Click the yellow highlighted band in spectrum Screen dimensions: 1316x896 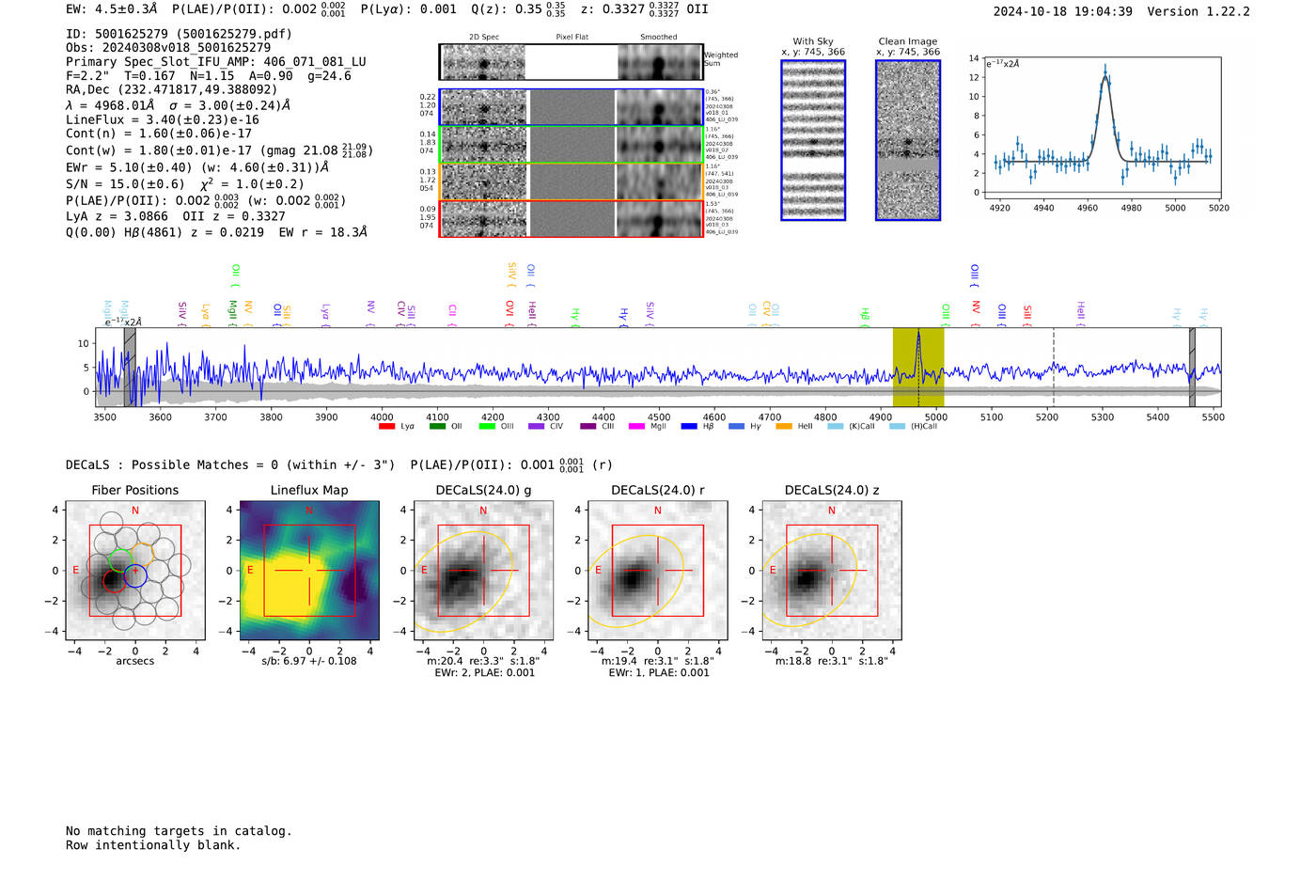click(x=918, y=368)
